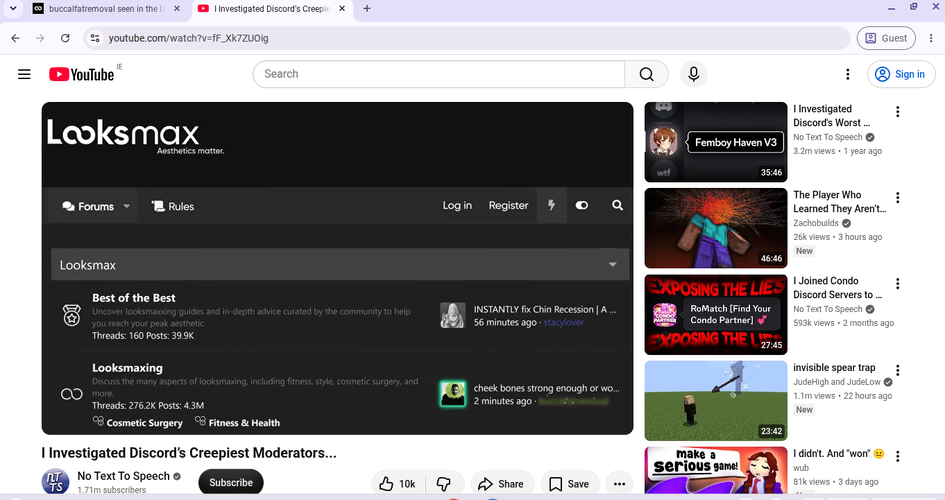The width and height of the screenshot is (945, 500).
Task: Open invisible spear trap thumbnail
Action: [716, 401]
